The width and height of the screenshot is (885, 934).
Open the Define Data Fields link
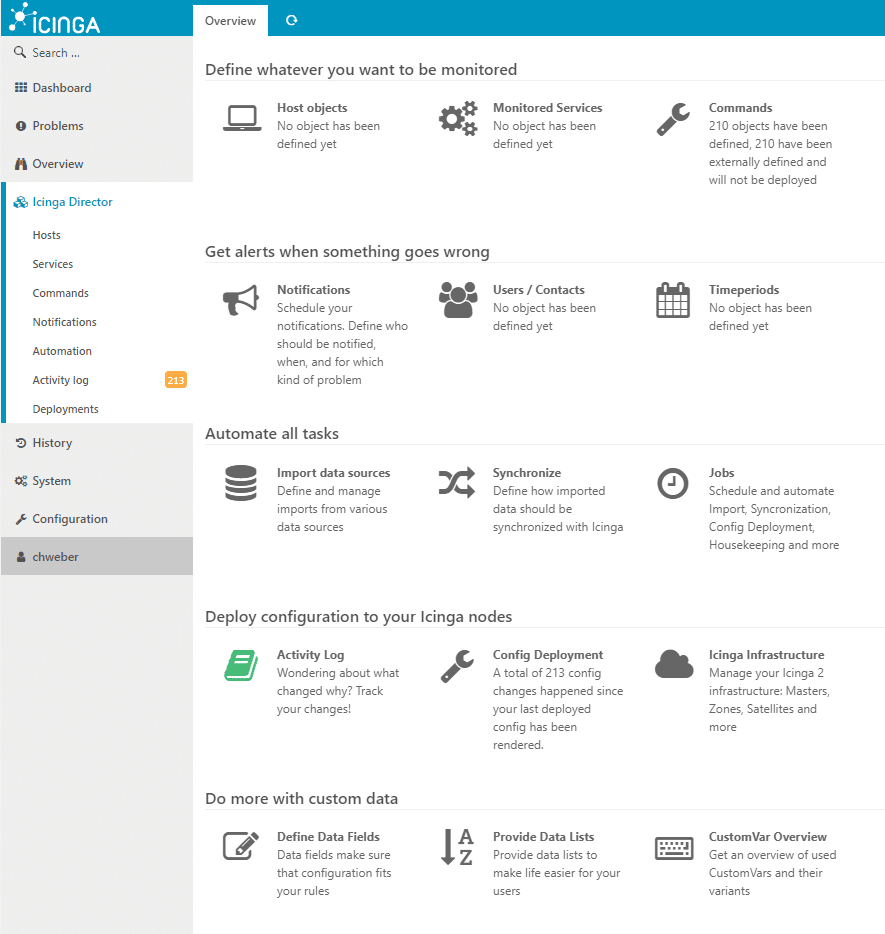click(328, 837)
